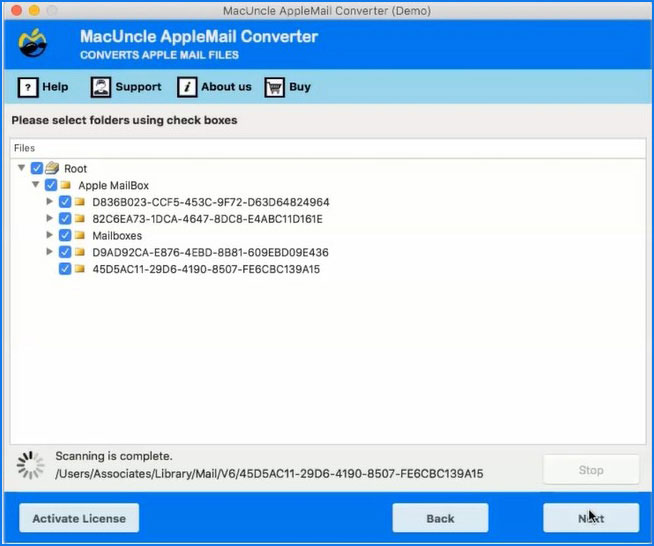Expand the D9AD92CA-E876 folder
Viewport: 654px width, 546px height.
(49, 252)
